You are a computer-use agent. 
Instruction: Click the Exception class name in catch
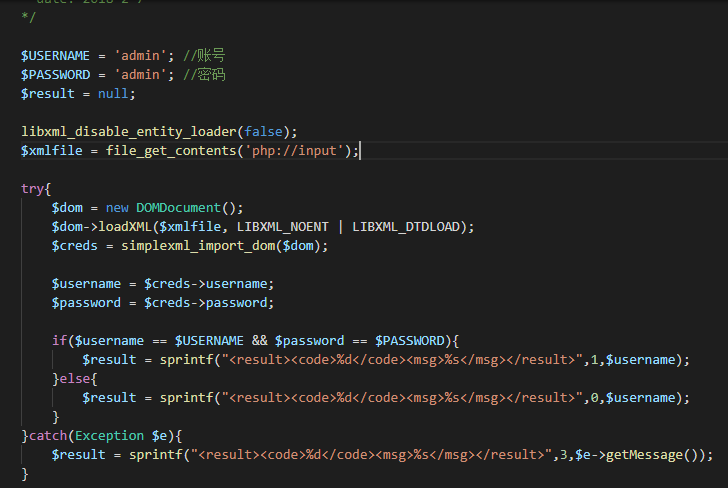(110, 436)
